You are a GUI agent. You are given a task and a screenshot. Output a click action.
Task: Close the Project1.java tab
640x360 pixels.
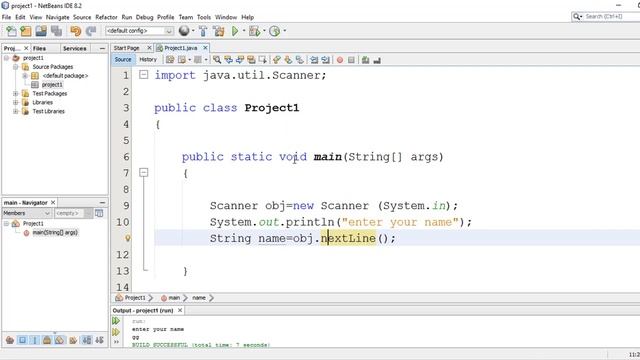coord(205,48)
